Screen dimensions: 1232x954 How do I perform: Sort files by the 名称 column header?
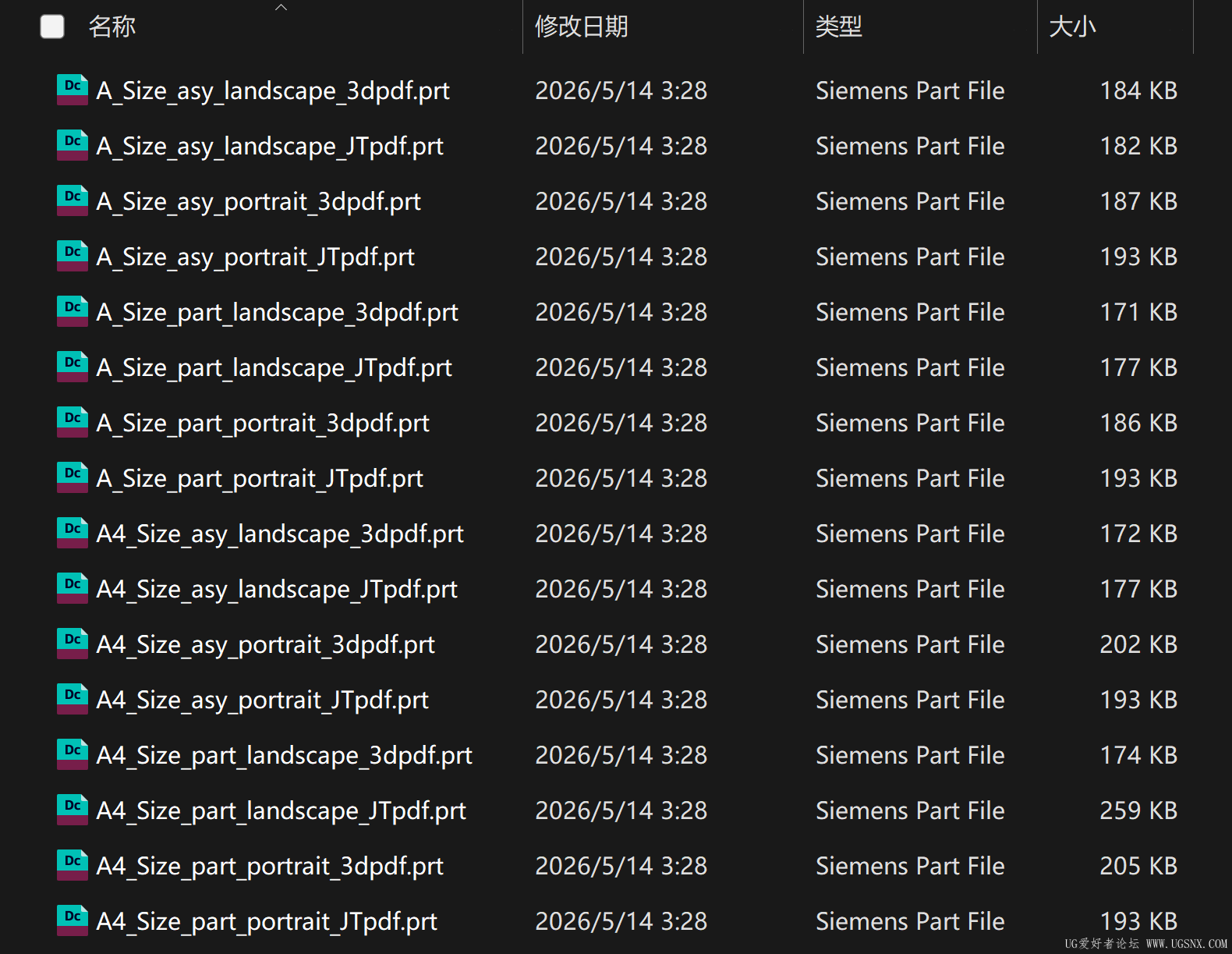112,27
